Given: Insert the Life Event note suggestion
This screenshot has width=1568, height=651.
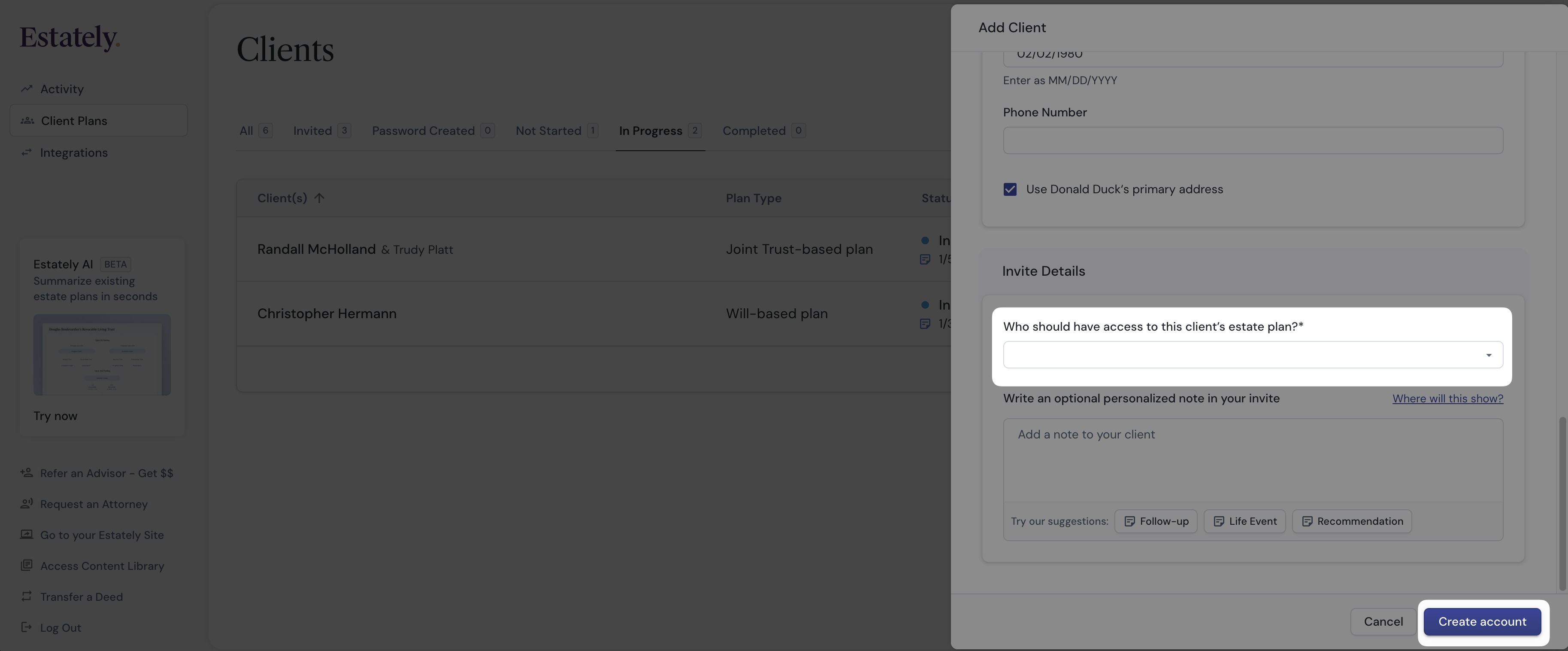Looking at the screenshot, I should pos(1244,521).
